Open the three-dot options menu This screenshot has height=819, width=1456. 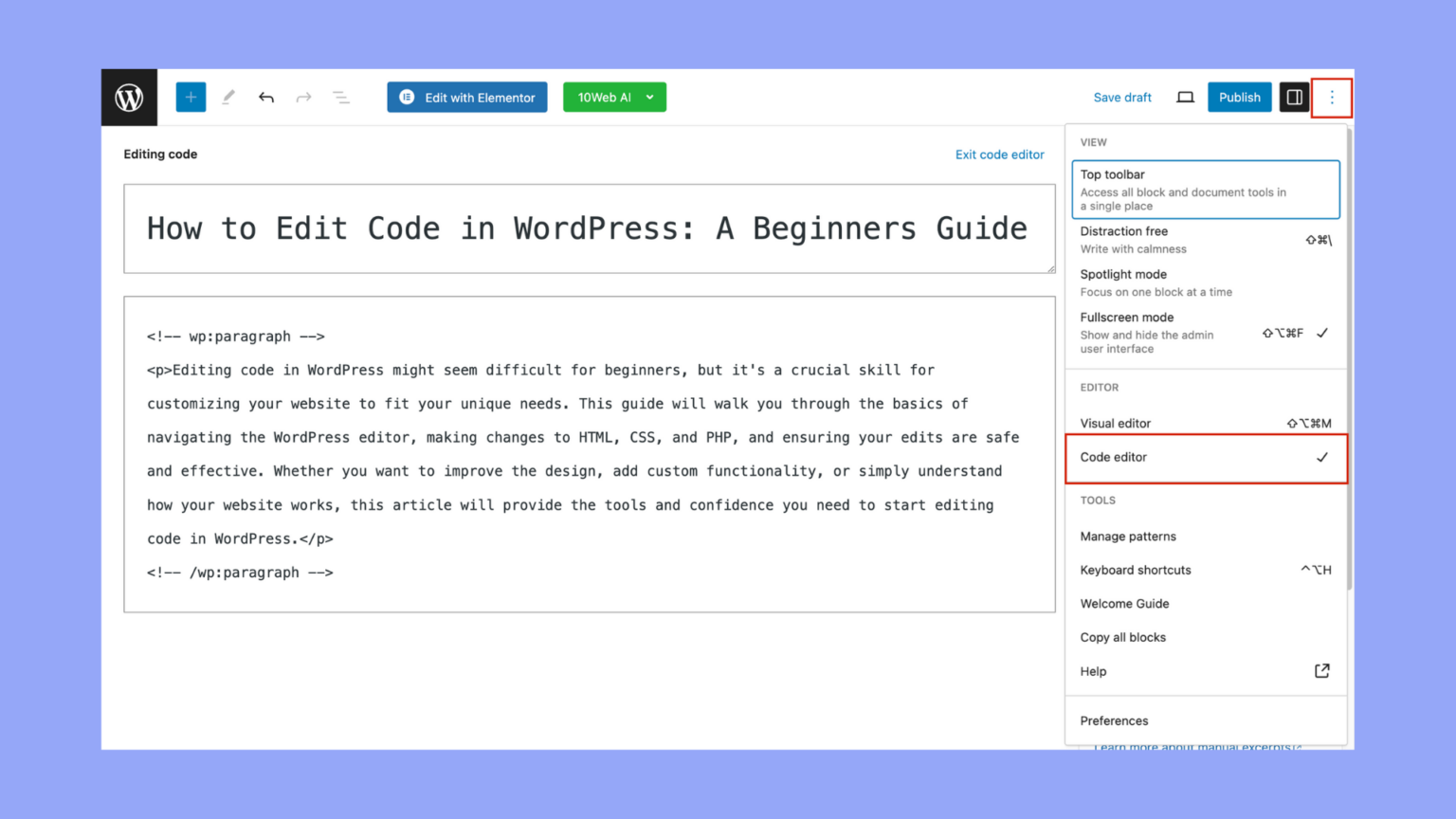tap(1332, 97)
